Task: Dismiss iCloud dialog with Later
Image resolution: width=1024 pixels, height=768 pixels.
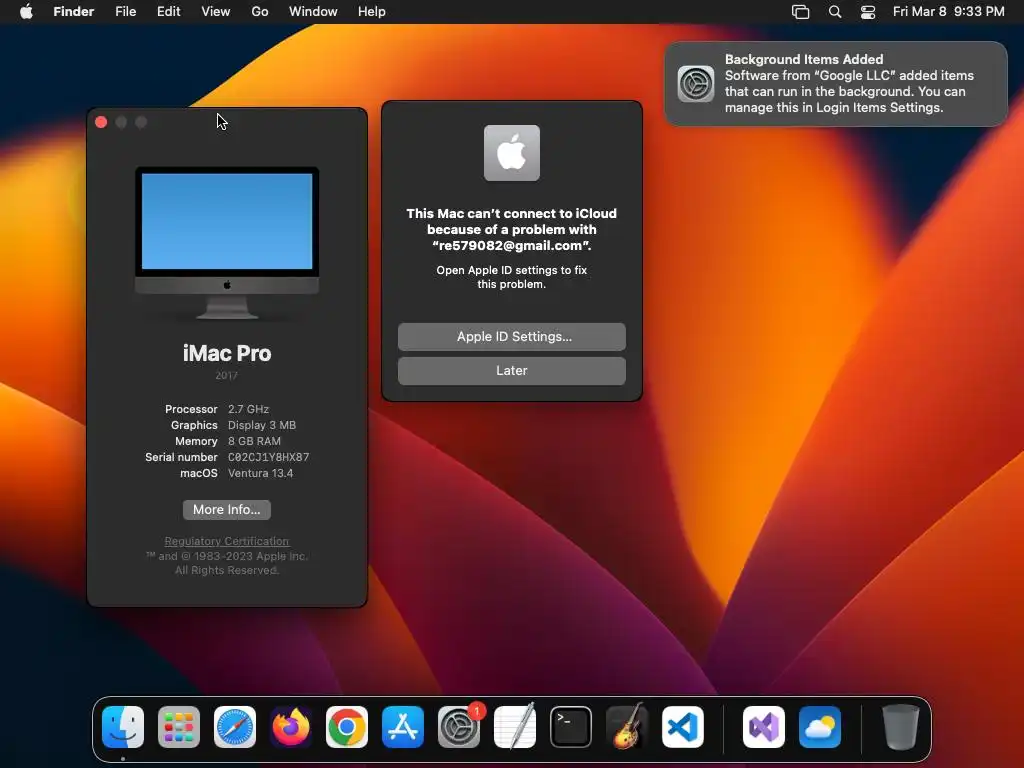Action: 512,370
